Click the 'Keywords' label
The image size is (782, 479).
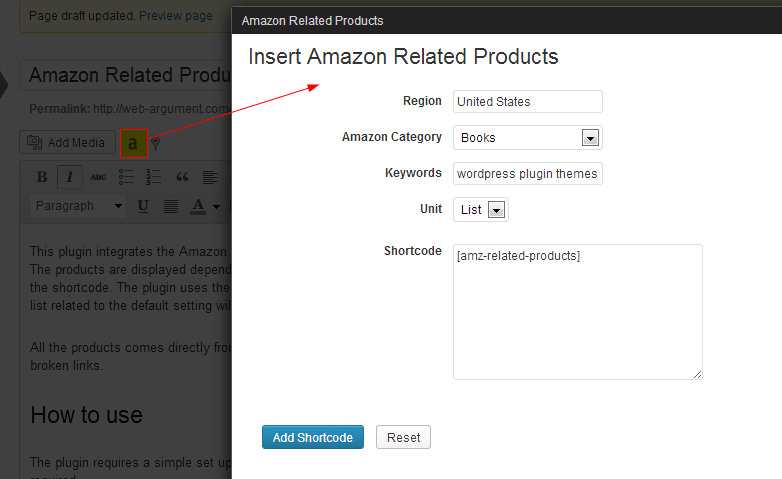click(413, 173)
